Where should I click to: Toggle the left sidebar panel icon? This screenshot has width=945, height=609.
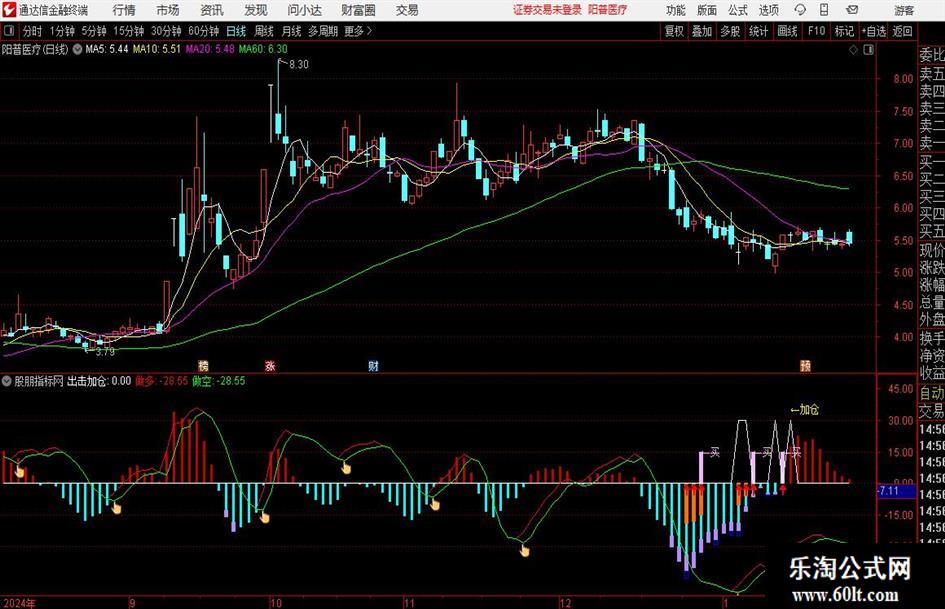coord(8,31)
